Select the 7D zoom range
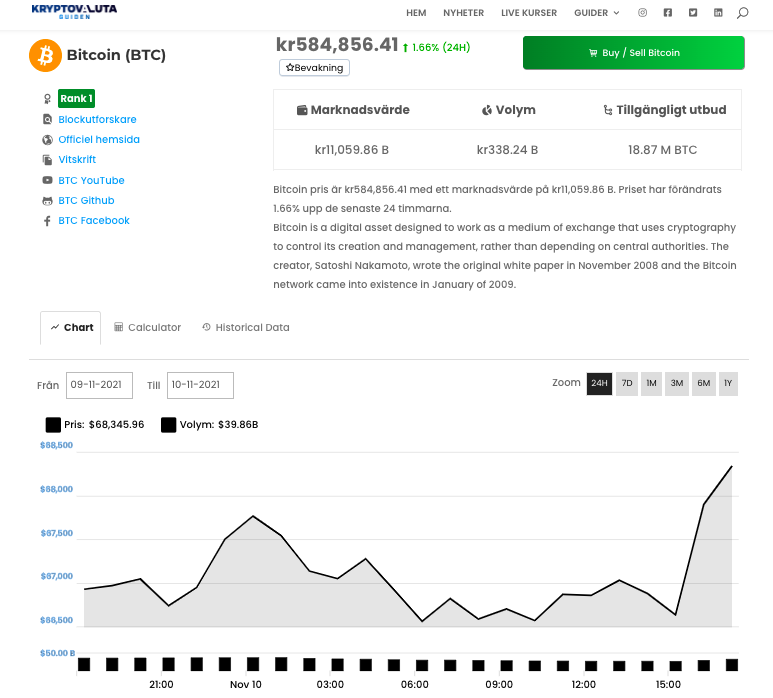Image resolution: width=773 pixels, height=698 pixels. click(x=627, y=384)
